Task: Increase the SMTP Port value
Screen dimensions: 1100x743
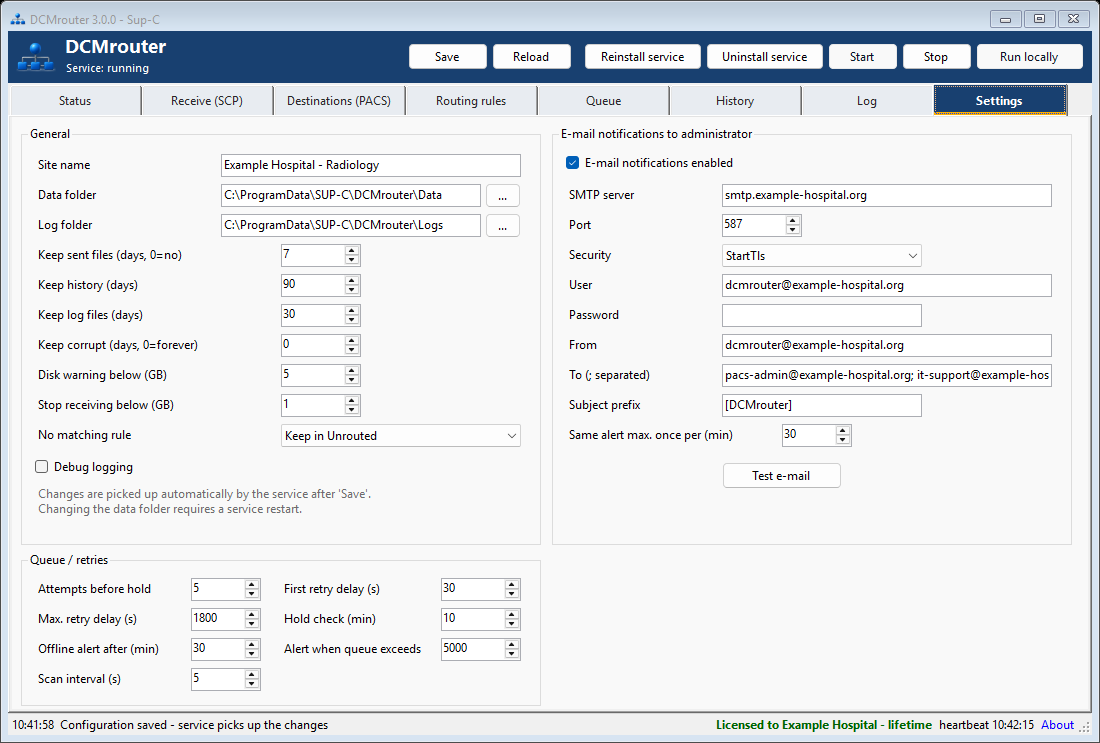Action: (793, 221)
